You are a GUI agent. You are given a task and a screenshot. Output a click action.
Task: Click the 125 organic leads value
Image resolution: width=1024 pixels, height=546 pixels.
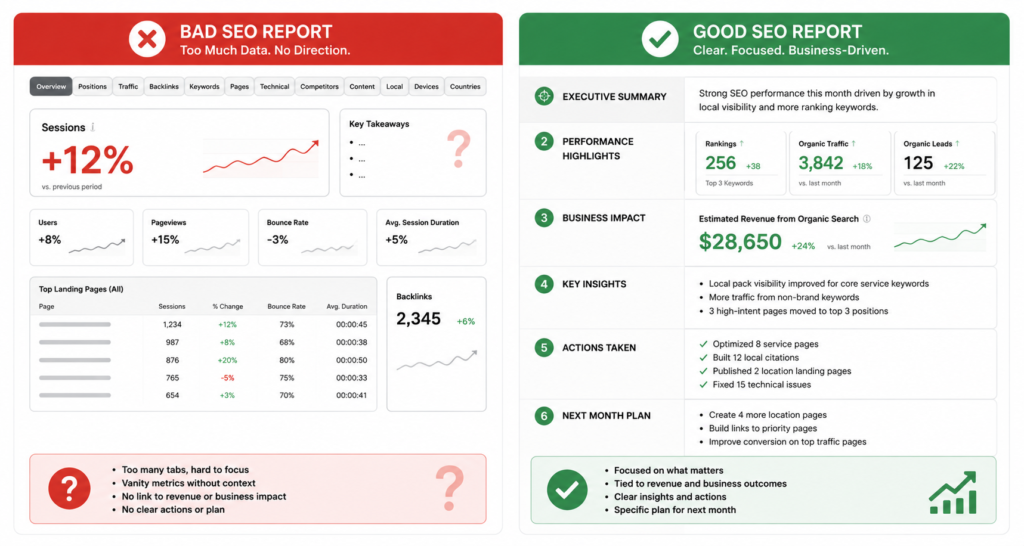tap(918, 163)
